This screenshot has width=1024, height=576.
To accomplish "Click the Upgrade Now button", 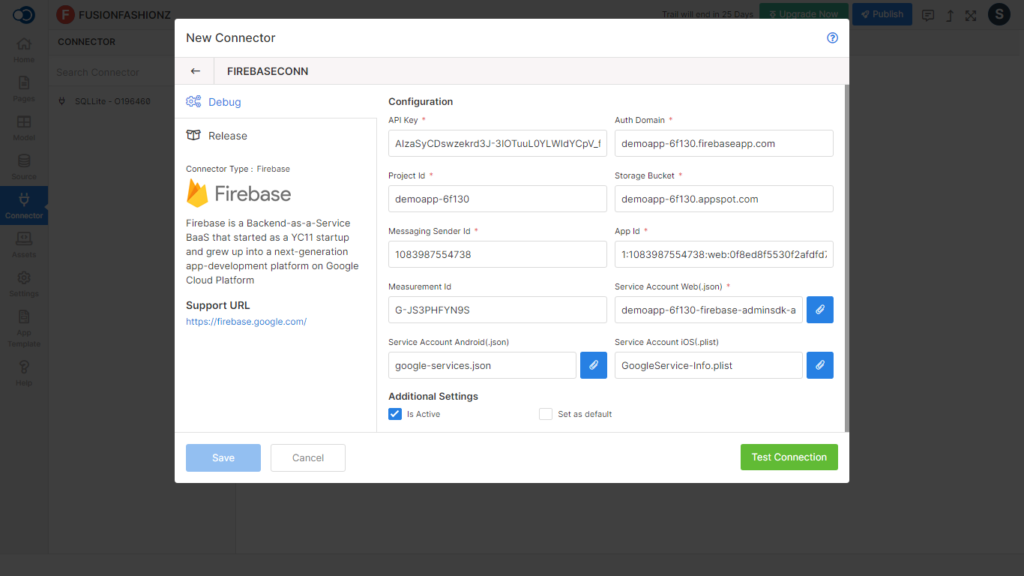I will (x=804, y=14).
